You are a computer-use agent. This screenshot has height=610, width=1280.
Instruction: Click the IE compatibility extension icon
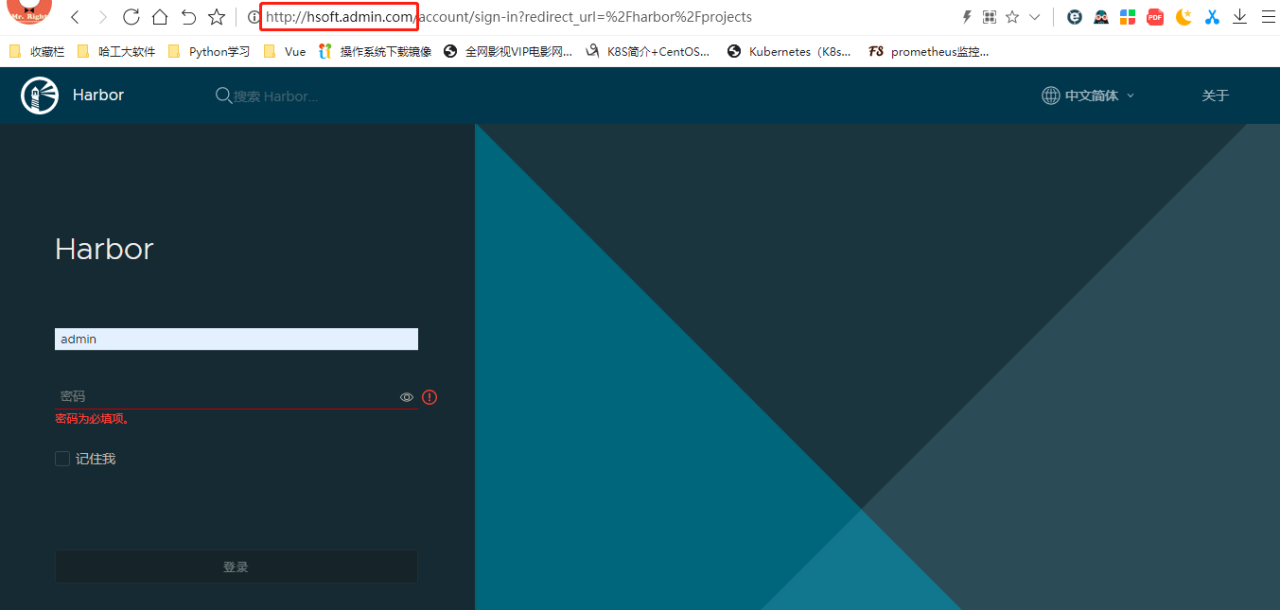pos(1074,17)
